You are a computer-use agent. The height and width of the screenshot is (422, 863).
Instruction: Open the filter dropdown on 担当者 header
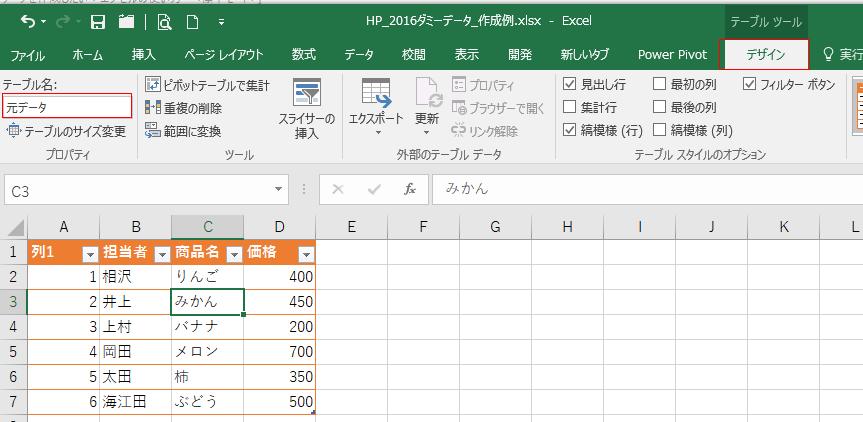tap(161, 254)
